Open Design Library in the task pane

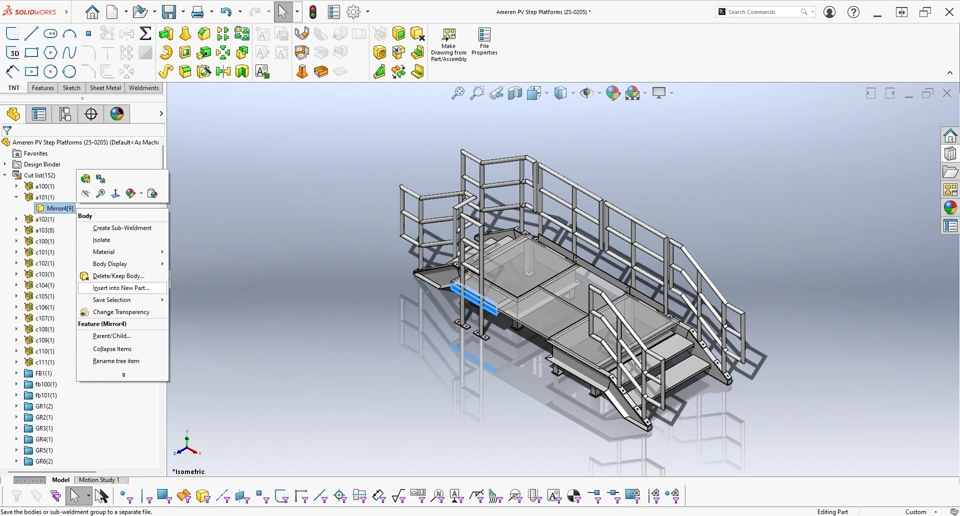point(950,154)
